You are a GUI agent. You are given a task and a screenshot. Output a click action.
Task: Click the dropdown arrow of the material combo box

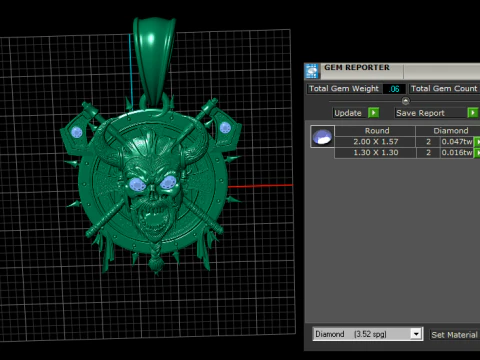pos(416,334)
